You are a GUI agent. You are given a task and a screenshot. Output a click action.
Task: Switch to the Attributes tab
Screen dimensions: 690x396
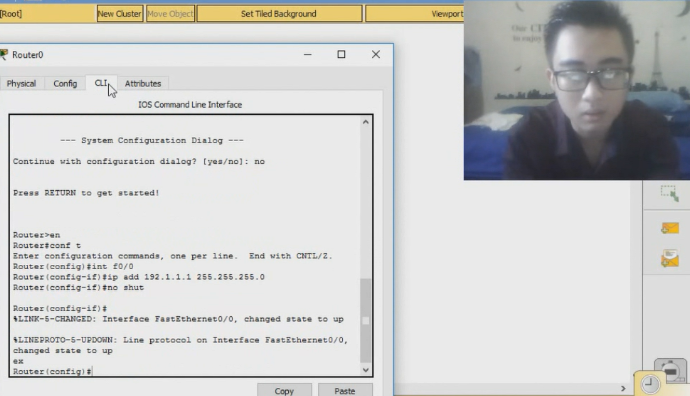(143, 83)
